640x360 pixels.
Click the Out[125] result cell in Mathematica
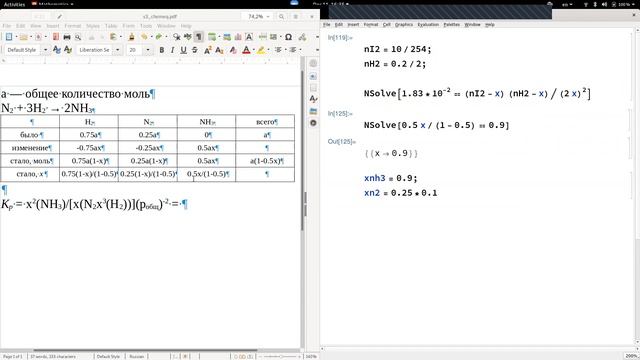[x=391, y=153]
